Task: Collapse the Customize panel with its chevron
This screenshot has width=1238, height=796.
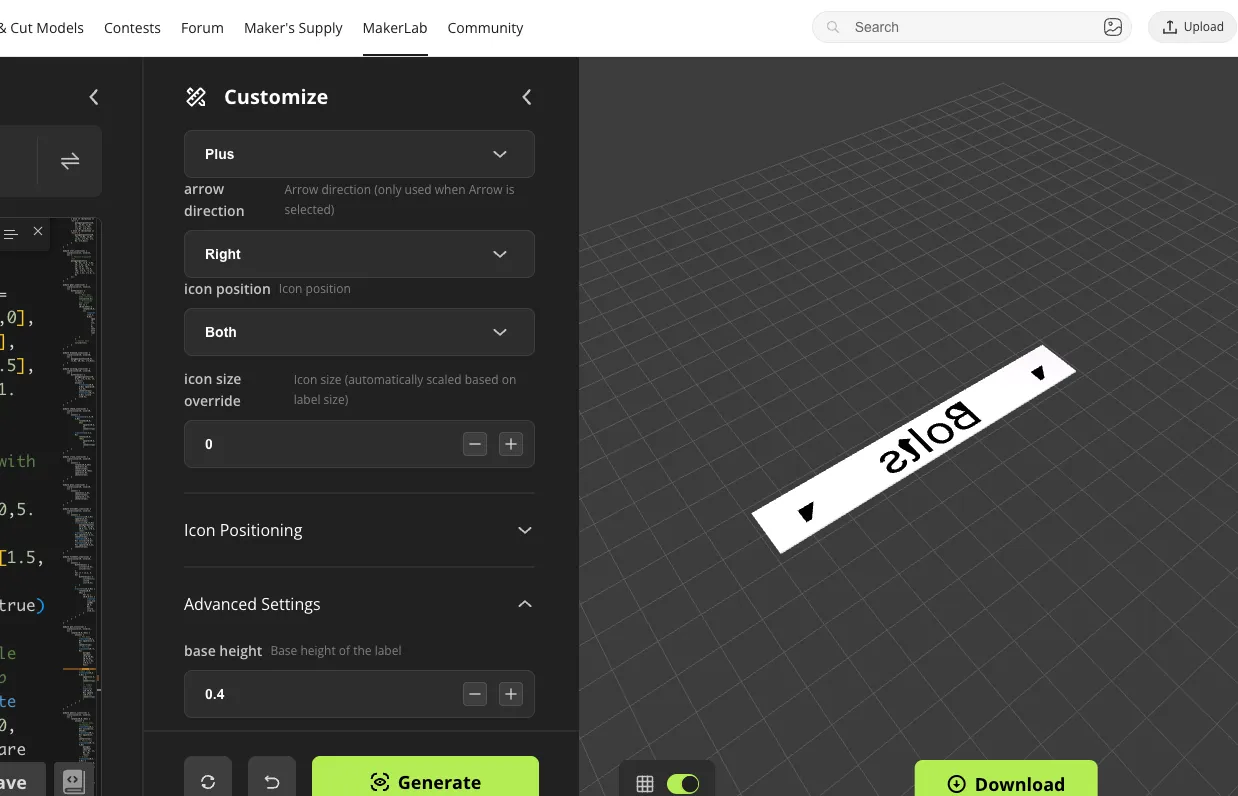Action: 527,97
